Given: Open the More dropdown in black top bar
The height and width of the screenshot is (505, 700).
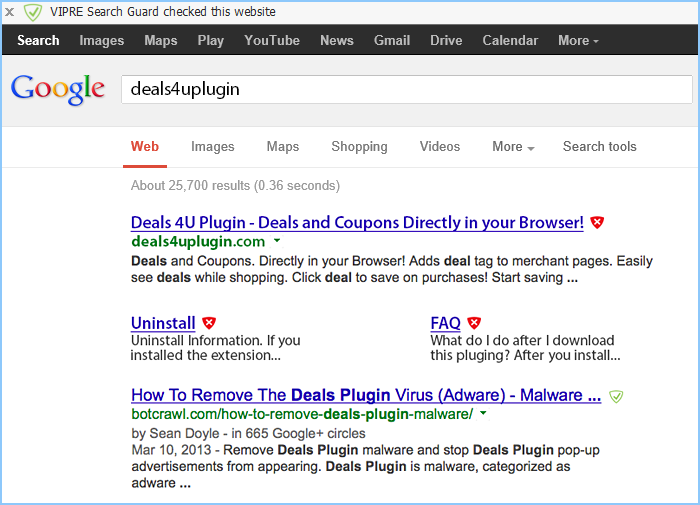Looking at the screenshot, I should pos(578,41).
